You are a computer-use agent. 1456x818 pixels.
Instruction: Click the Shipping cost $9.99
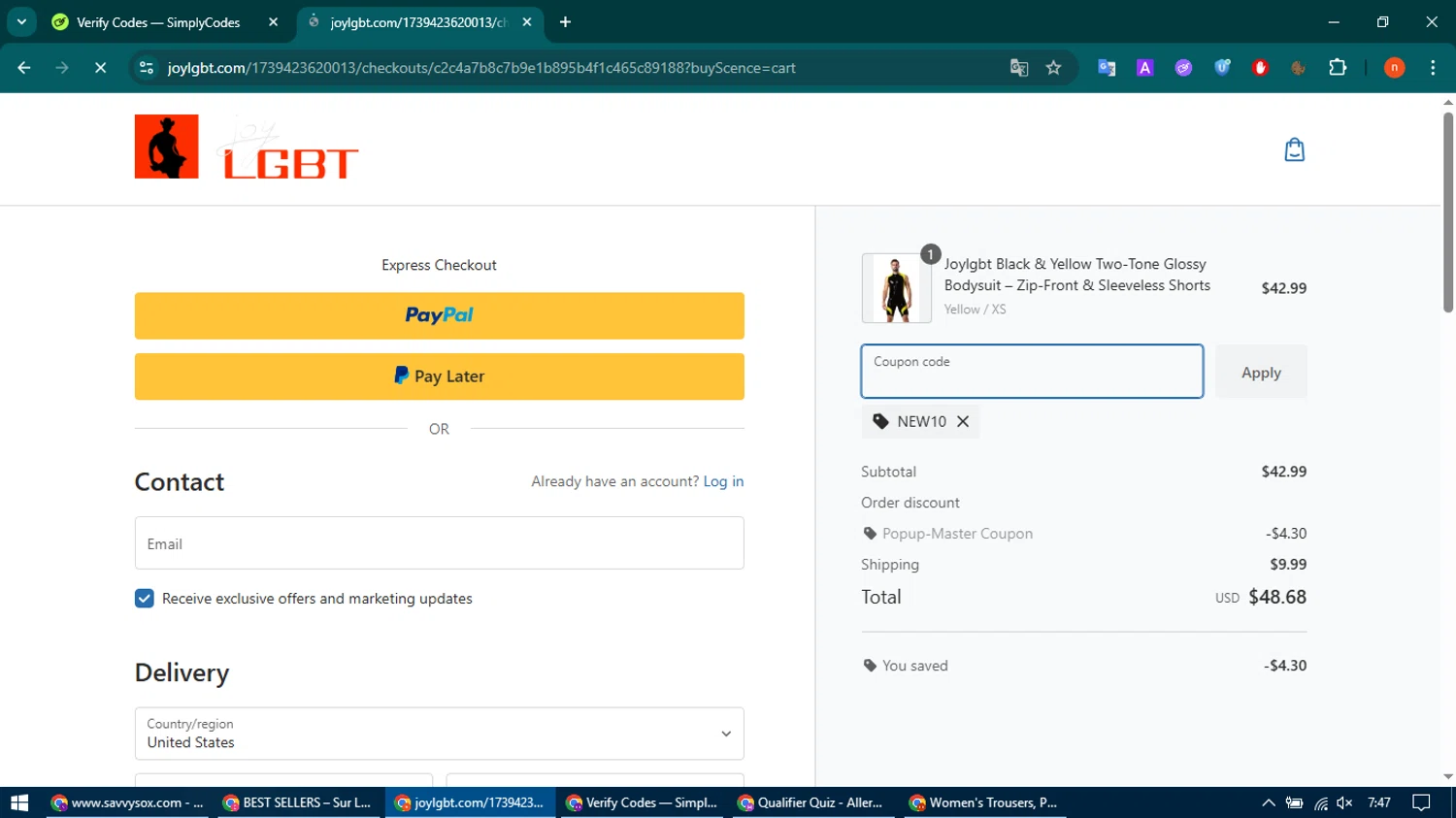1288,564
